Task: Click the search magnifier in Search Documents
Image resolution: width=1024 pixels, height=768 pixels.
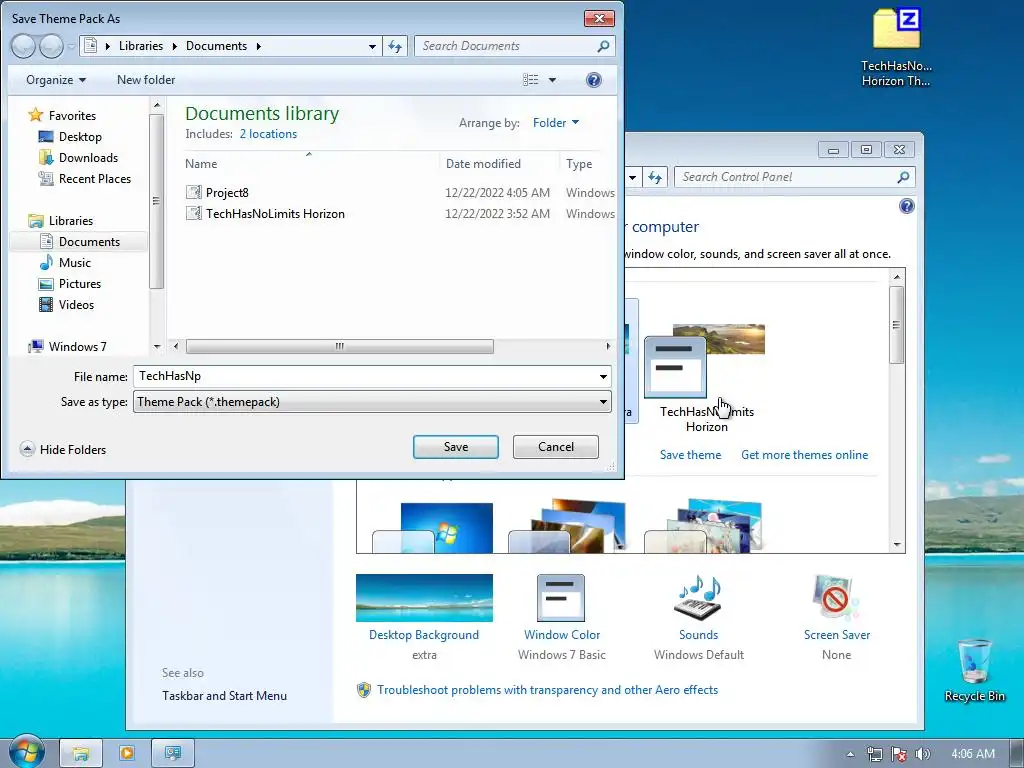Action: click(603, 46)
